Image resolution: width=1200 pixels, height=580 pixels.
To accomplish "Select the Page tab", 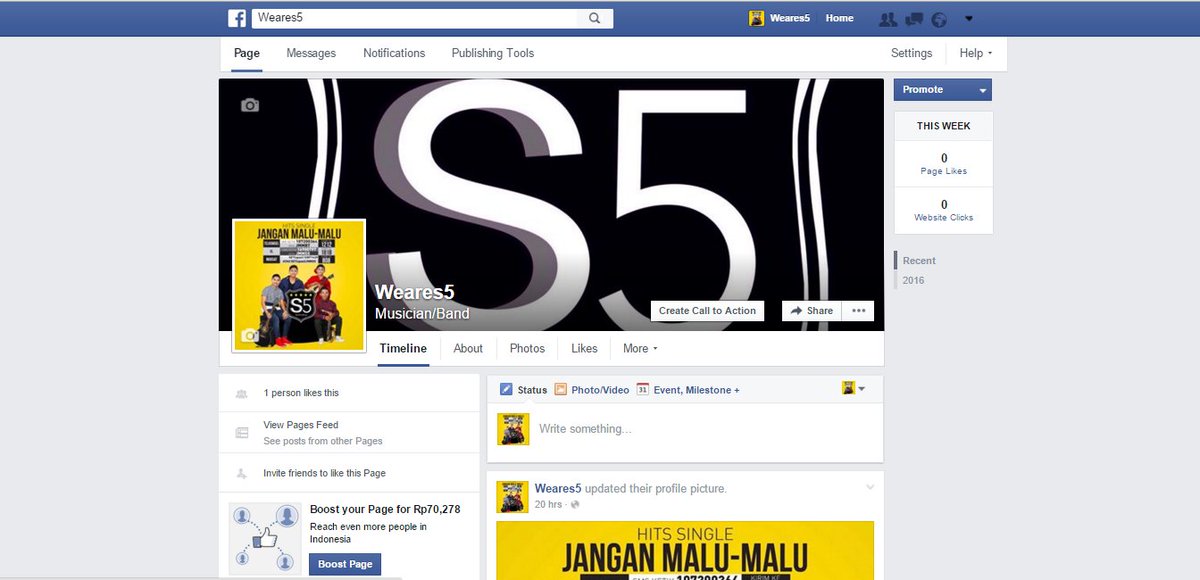I will point(246,53).
